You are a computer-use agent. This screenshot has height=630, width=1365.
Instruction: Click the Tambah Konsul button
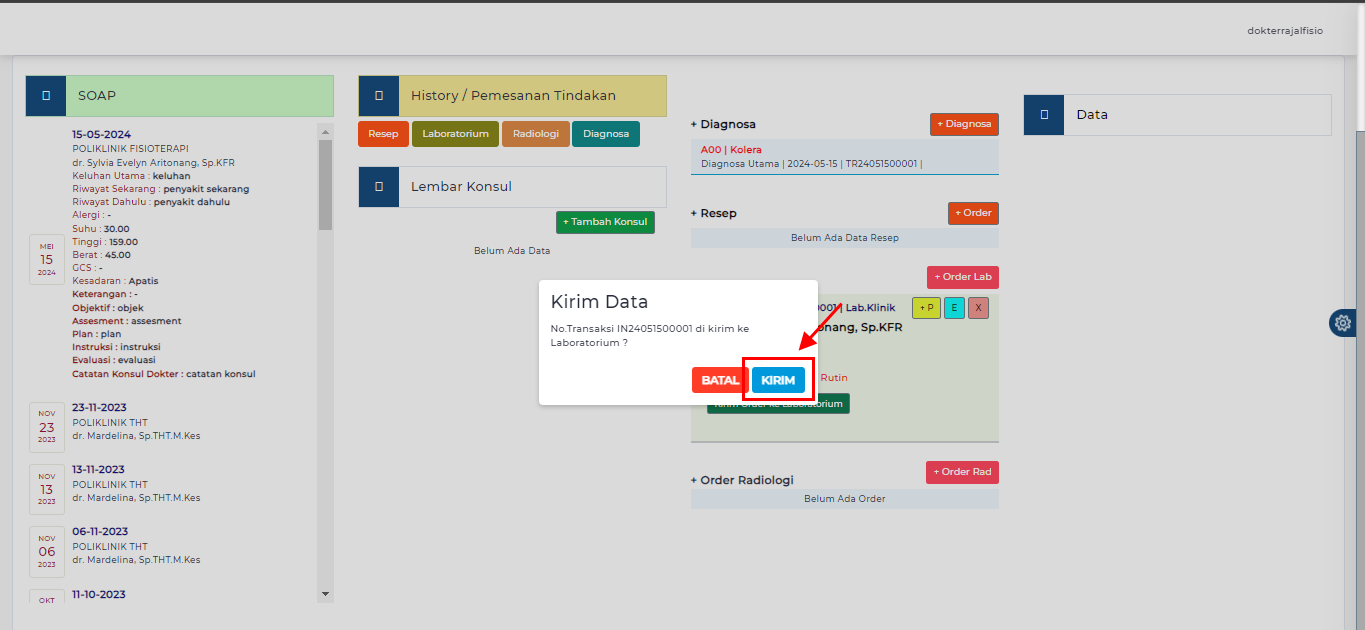tap(605, 222)
